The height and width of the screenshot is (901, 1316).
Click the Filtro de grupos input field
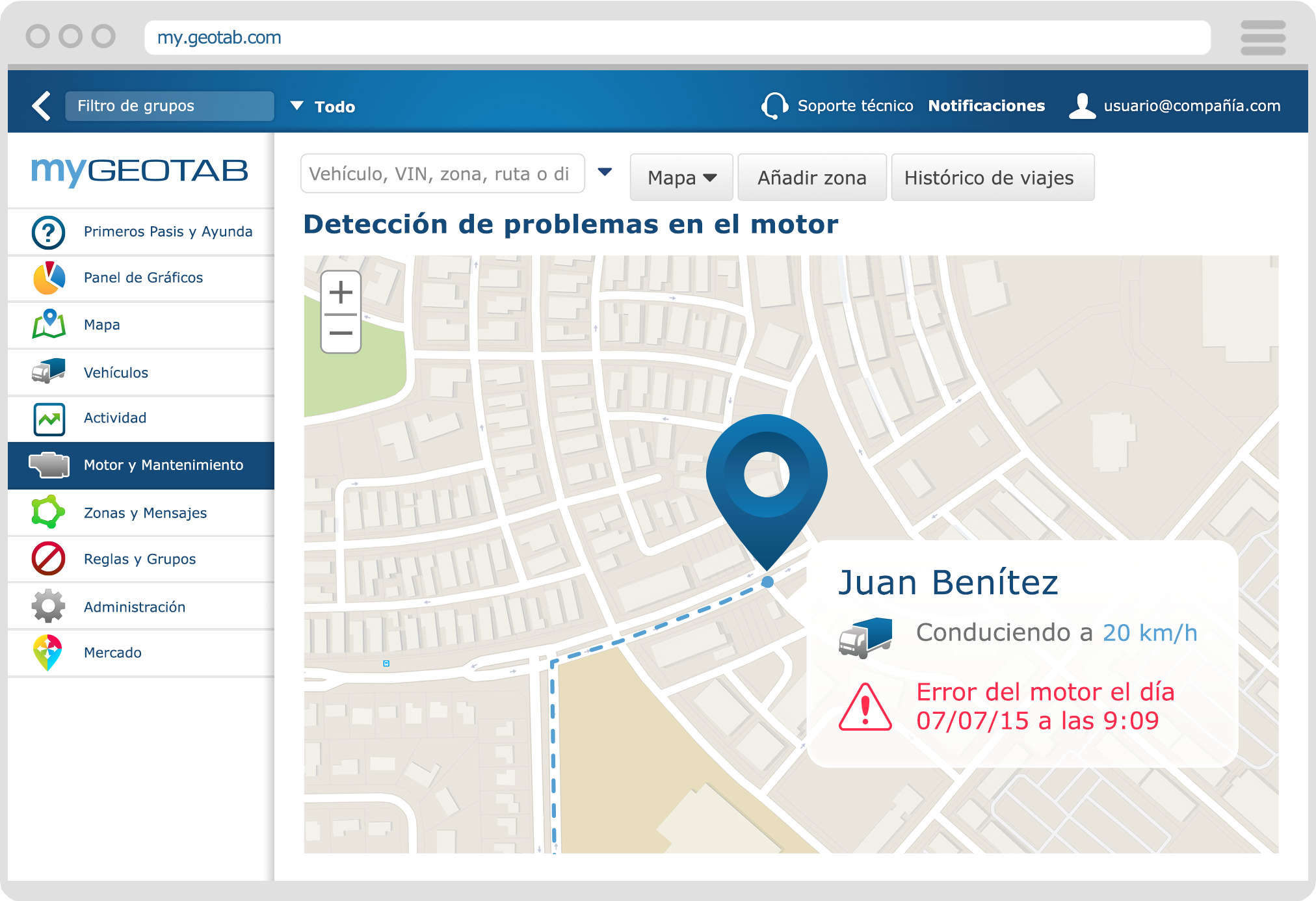coord(169,106)
